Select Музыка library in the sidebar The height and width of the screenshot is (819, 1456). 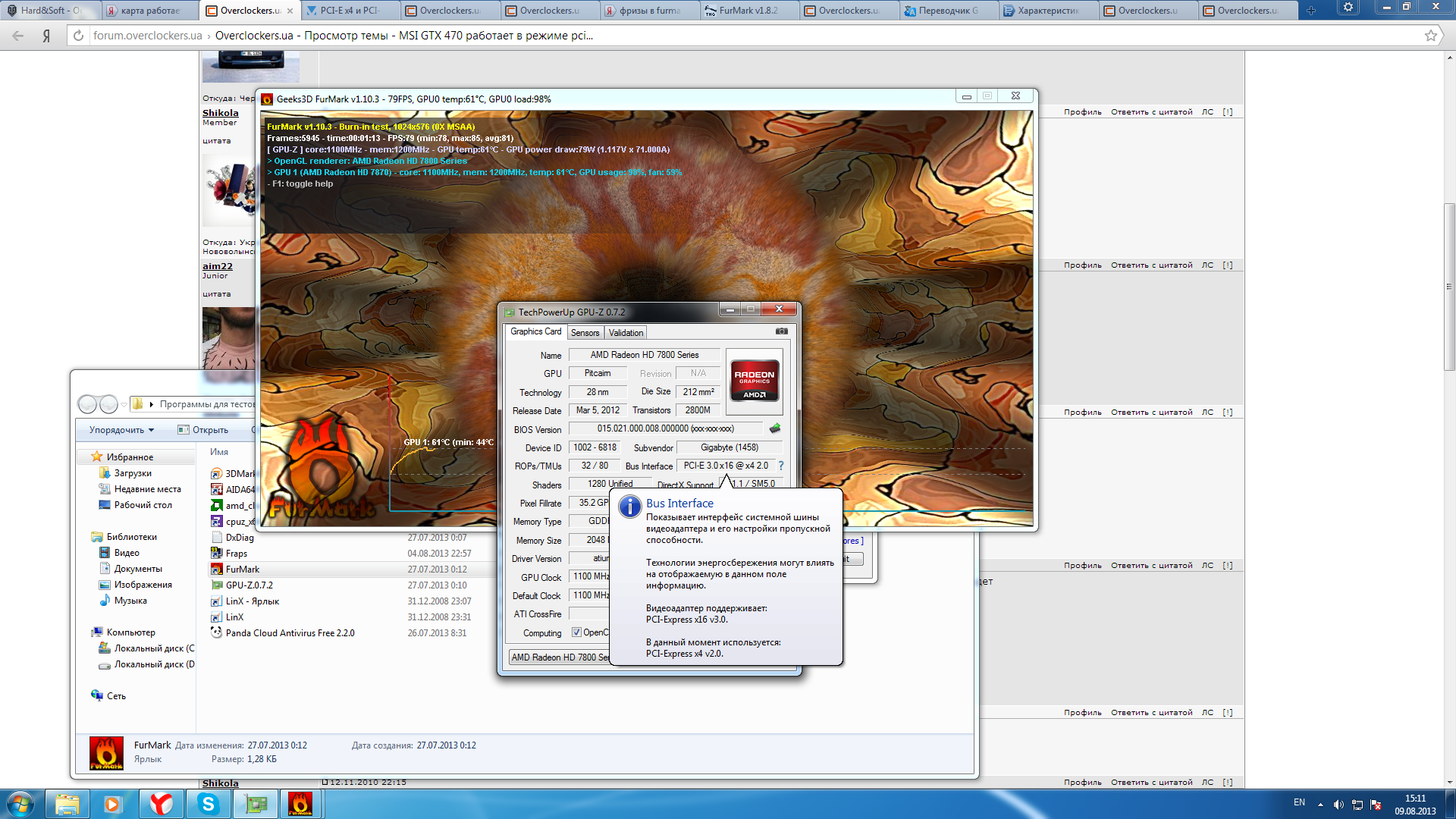coord(130,601)
